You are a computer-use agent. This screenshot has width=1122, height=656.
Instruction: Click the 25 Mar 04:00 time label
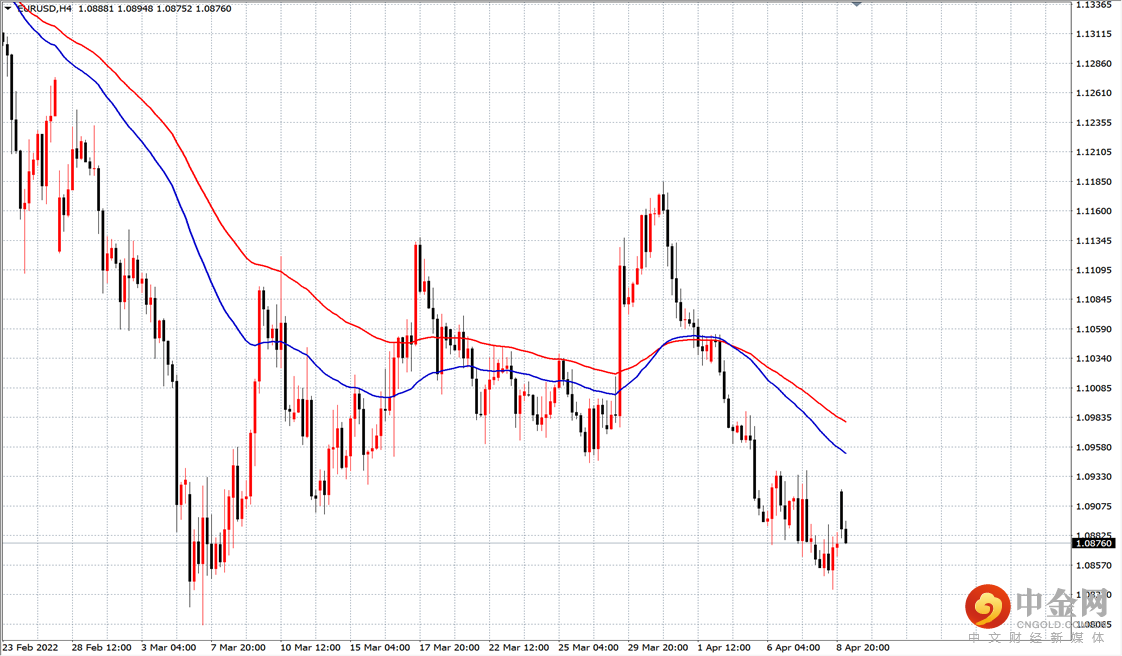[x=588, y=647]
